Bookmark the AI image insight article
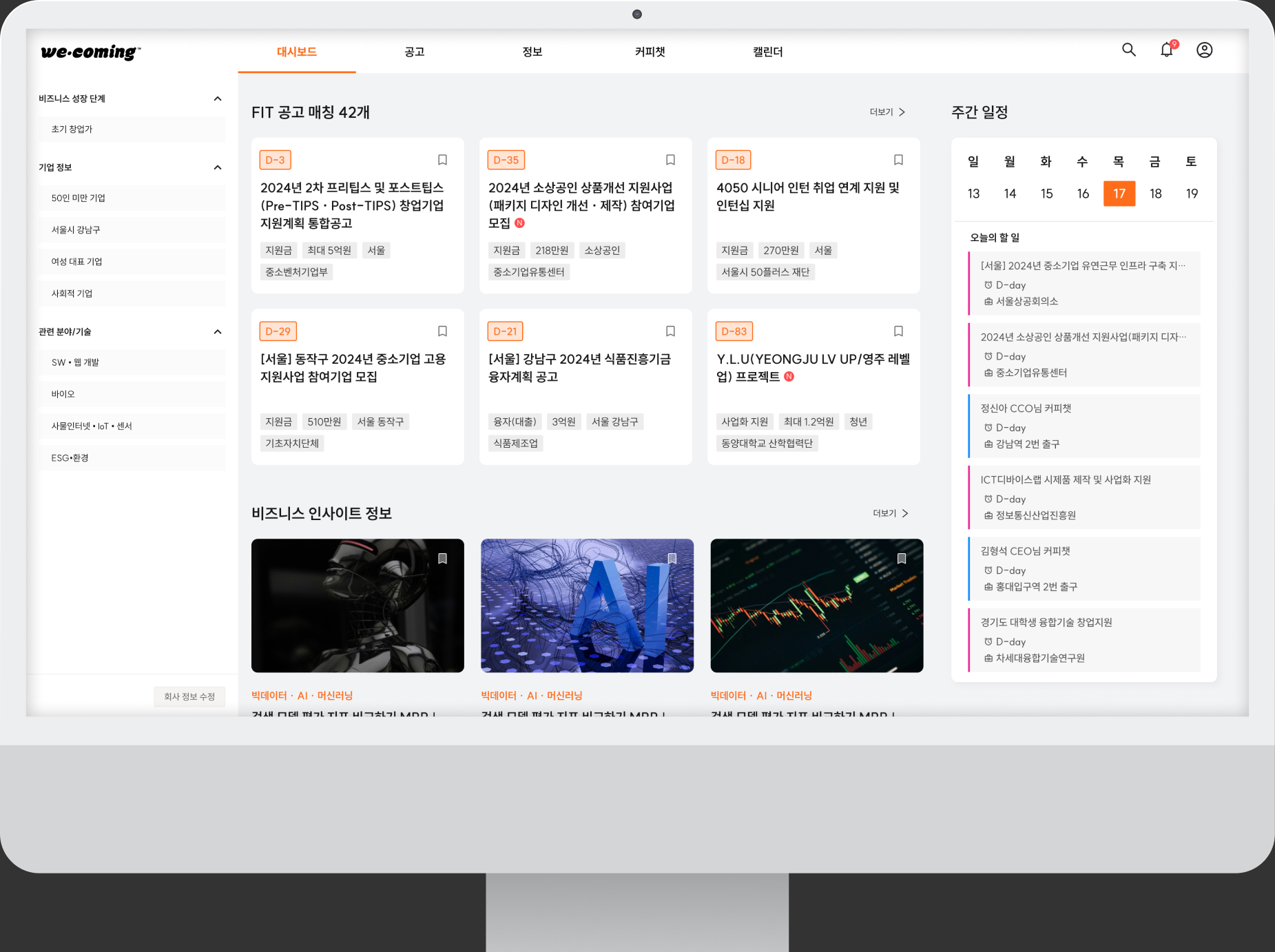Image resolution: width=1275 pixels, height=952 pixels. point(672,559)
